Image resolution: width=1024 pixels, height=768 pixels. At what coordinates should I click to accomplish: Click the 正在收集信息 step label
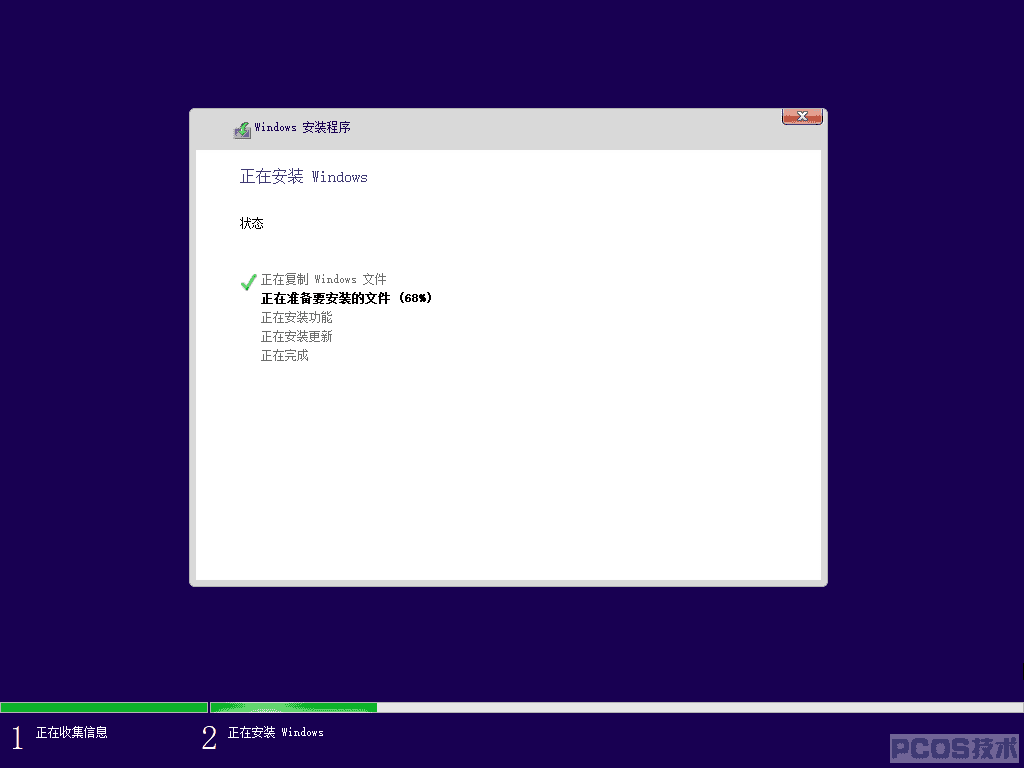[x=72, y=733]
